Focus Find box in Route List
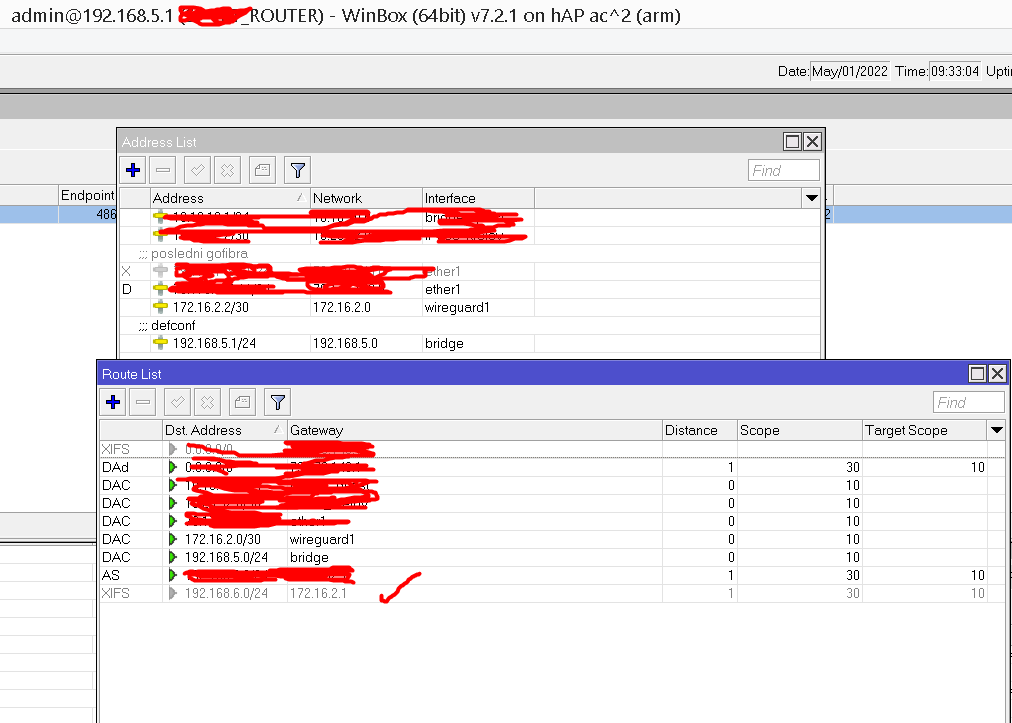 pyautogui.click(x=969, y=403)
